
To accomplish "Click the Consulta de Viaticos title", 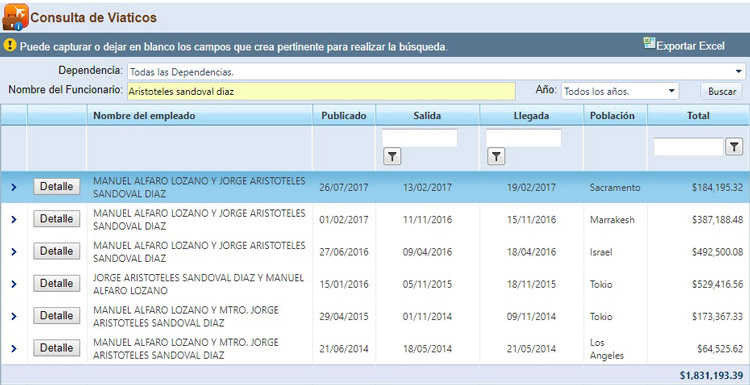I will click(94, 18).
